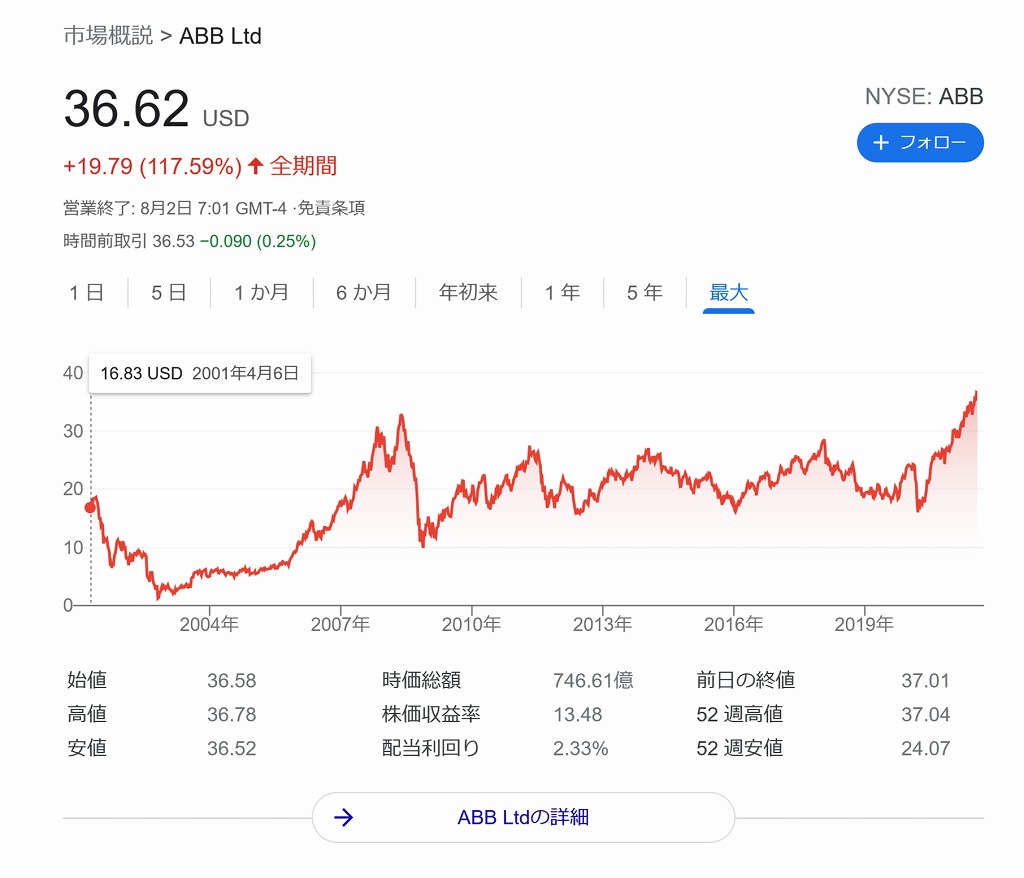Open ABB Ltdの詳細 details button
The width and height of the screenshot is (1024, 878).
pos(523,817)
